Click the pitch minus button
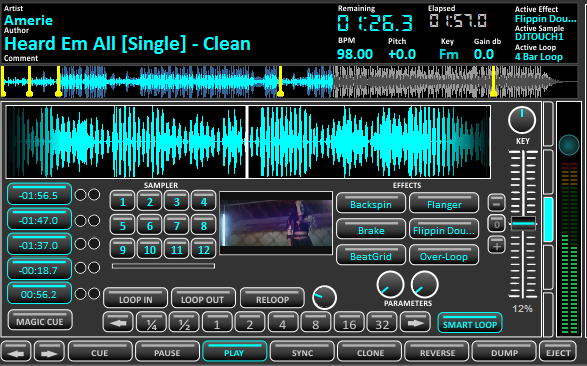This screenshot has height=366, width=587. point(496,204)
